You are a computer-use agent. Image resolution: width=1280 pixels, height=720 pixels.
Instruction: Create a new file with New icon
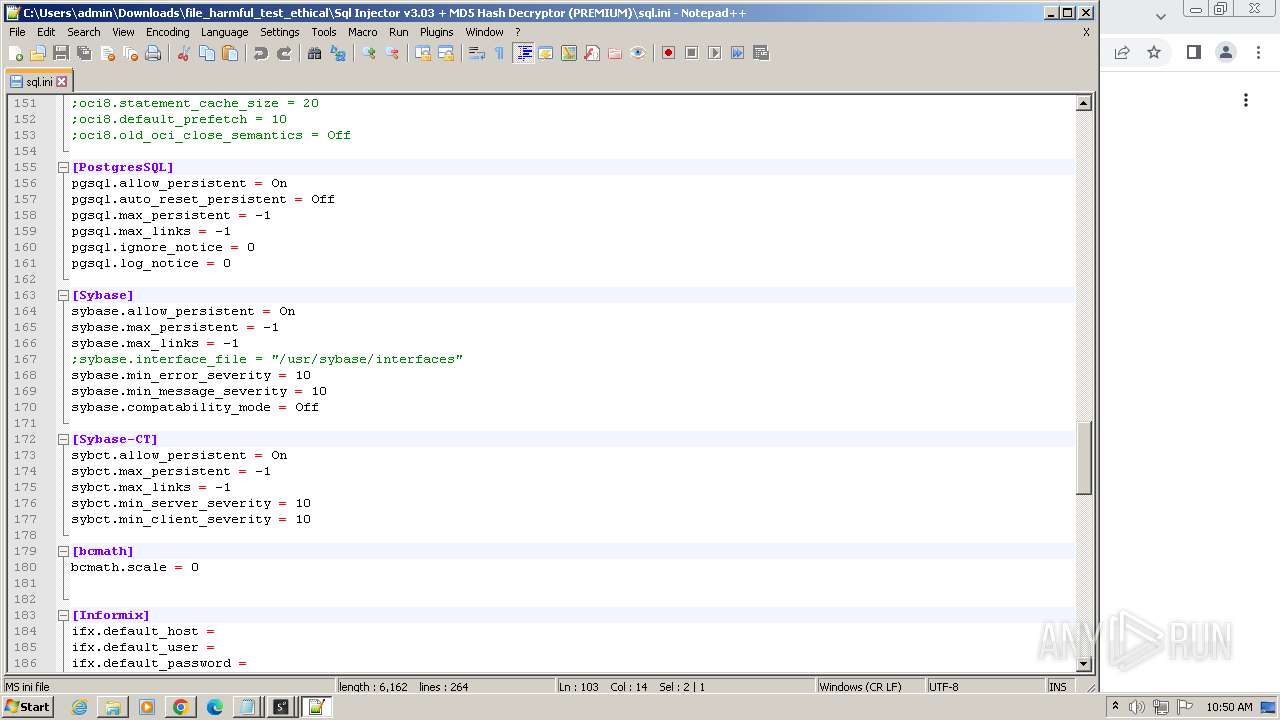coord(16,53)
